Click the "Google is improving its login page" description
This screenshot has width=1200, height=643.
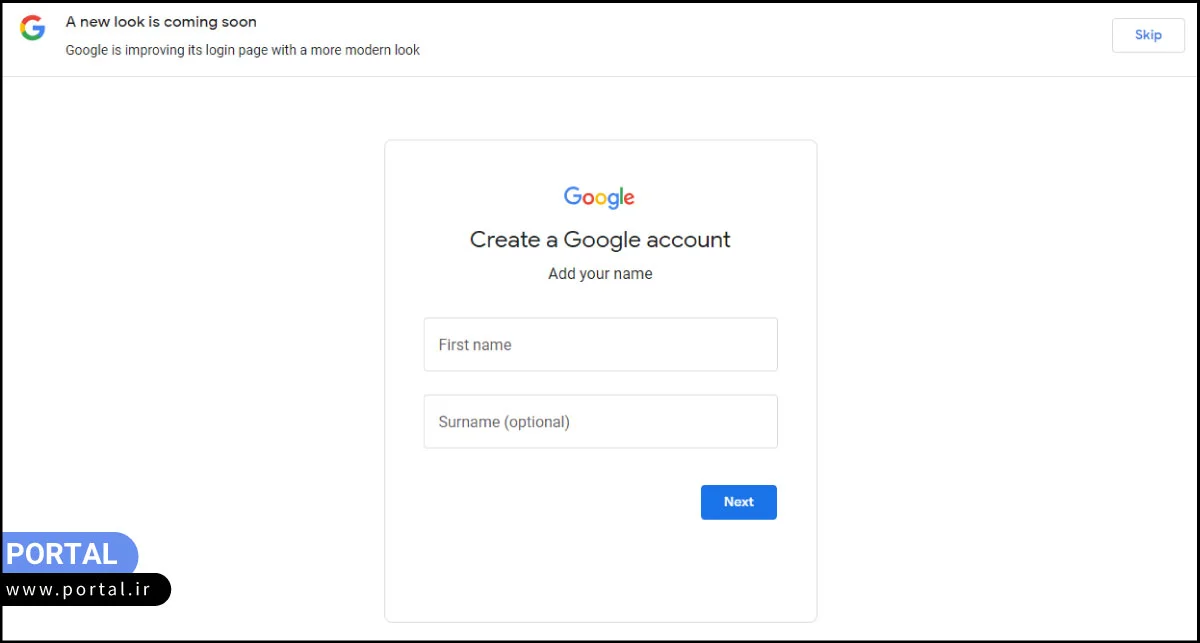[x=242, y=50]
